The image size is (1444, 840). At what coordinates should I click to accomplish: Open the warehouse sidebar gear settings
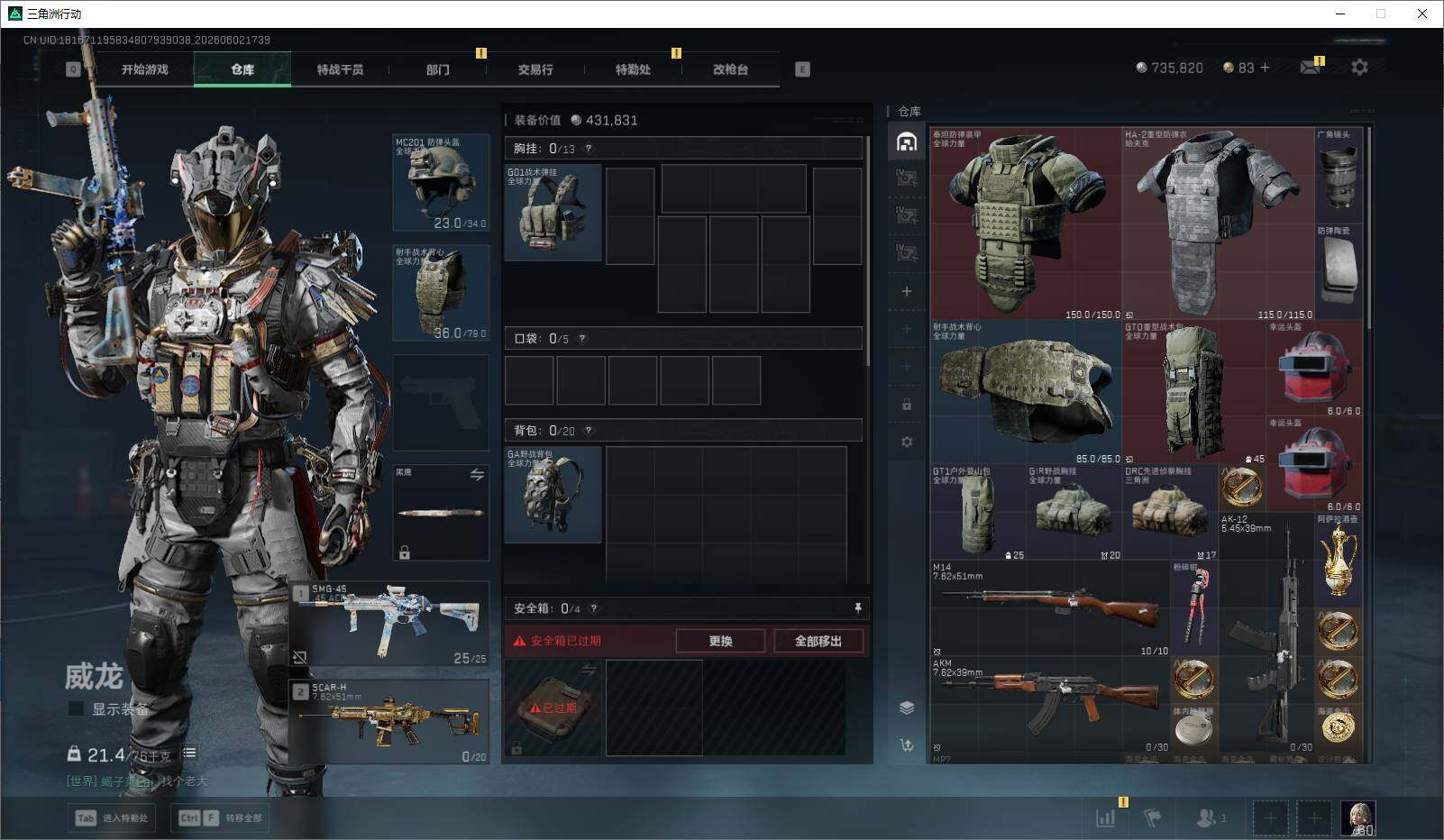point(907,443)
